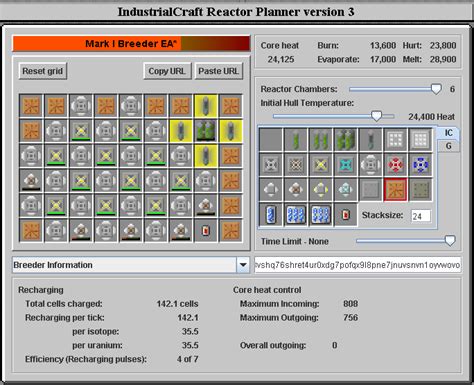474x385 pixels.
Task: Click the Hurt threshold value 23,800
Action: 443,45
